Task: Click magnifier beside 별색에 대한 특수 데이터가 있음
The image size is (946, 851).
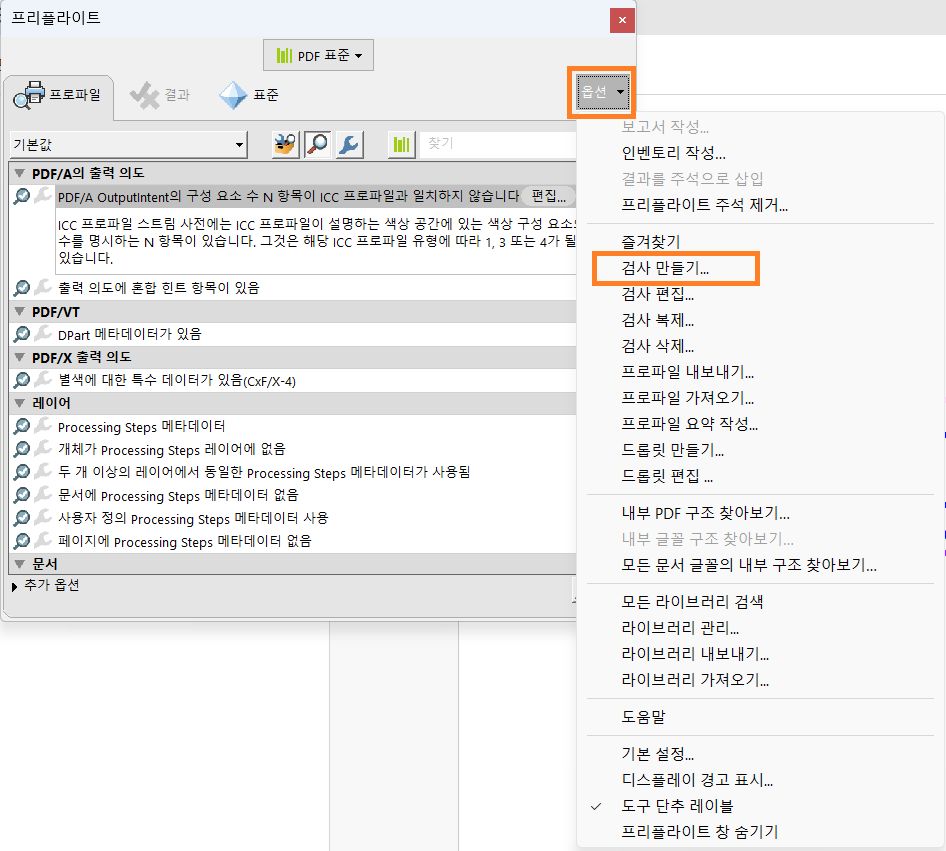Action: pos(22,380)
